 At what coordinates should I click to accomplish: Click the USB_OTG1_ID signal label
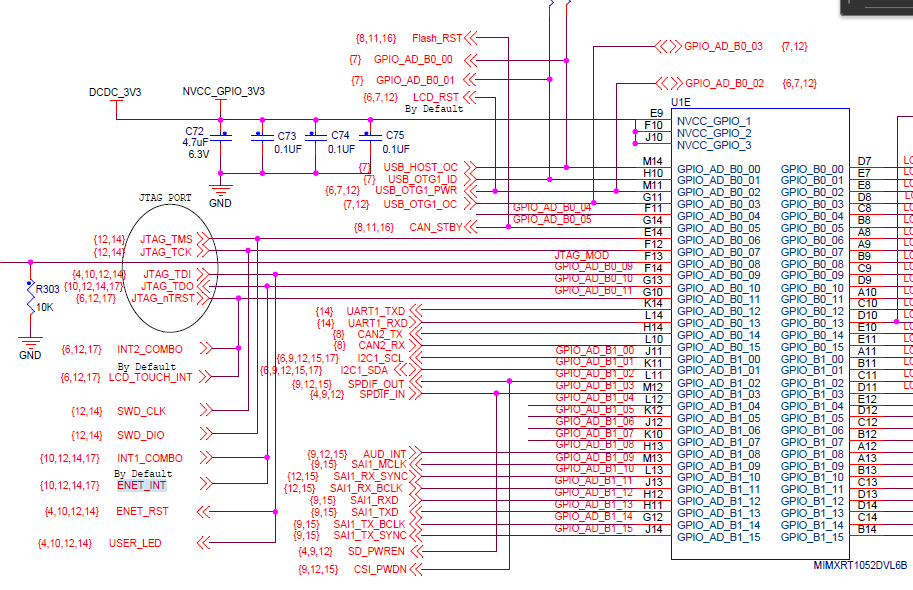423,179
